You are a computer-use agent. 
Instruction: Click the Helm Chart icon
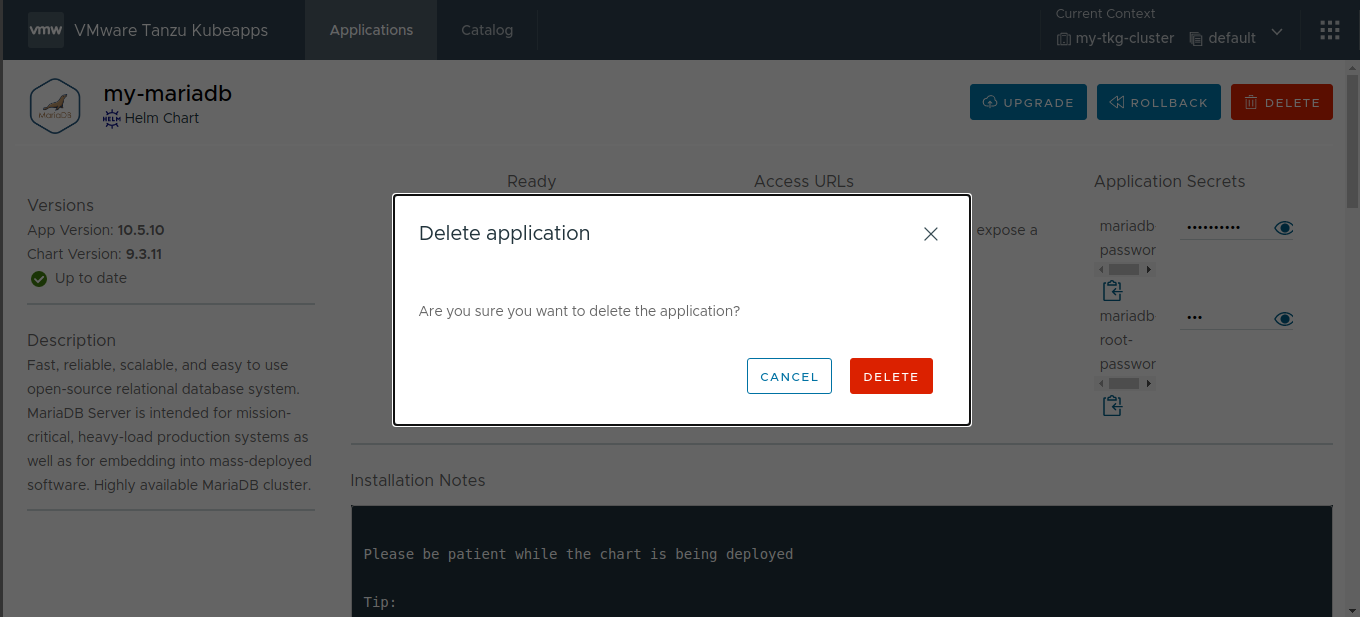(111, 117)
